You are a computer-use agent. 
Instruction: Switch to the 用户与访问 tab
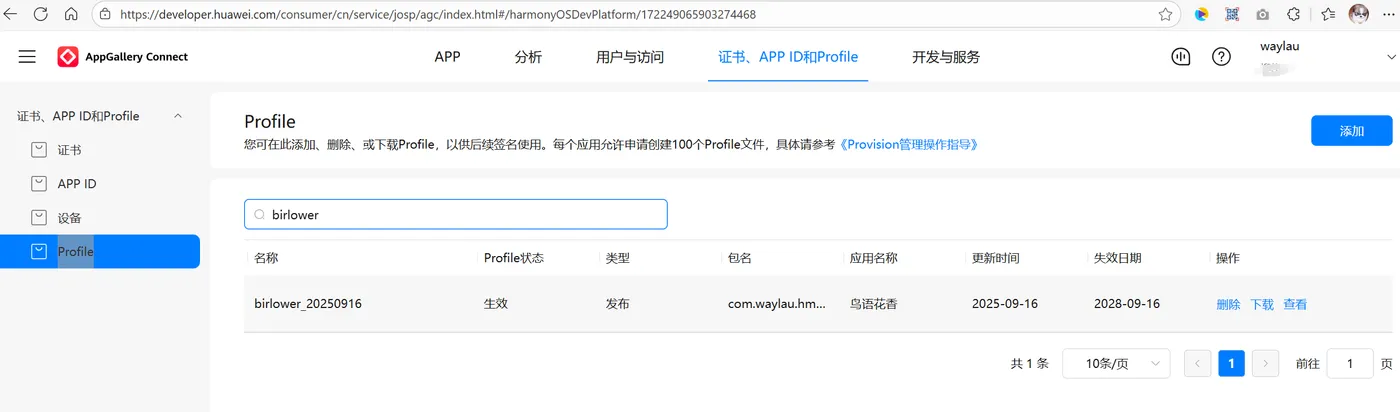pos(630,57)
